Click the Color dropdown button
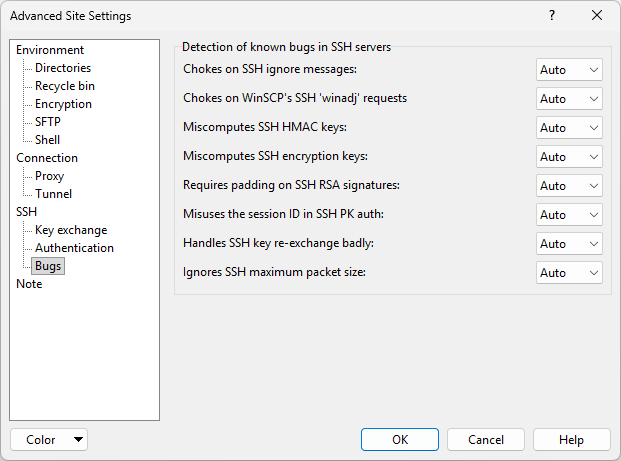The width and height of the screenshot is (621, 461). (49, 440)
